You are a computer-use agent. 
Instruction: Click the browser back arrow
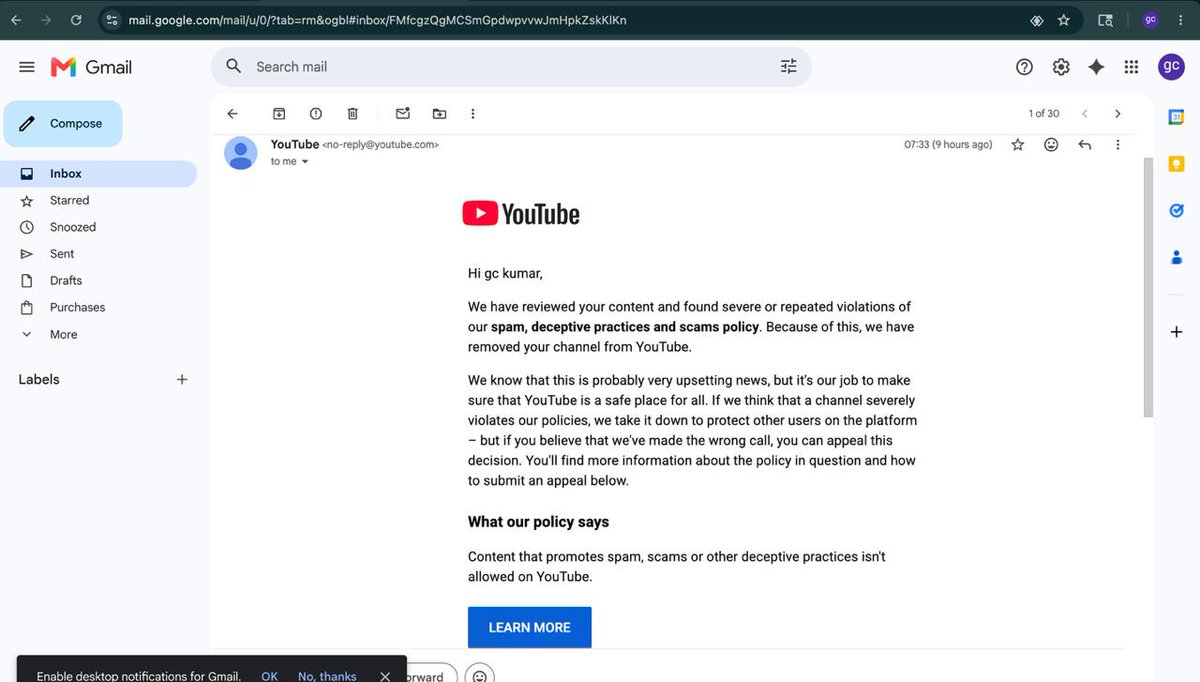point(16,20)
